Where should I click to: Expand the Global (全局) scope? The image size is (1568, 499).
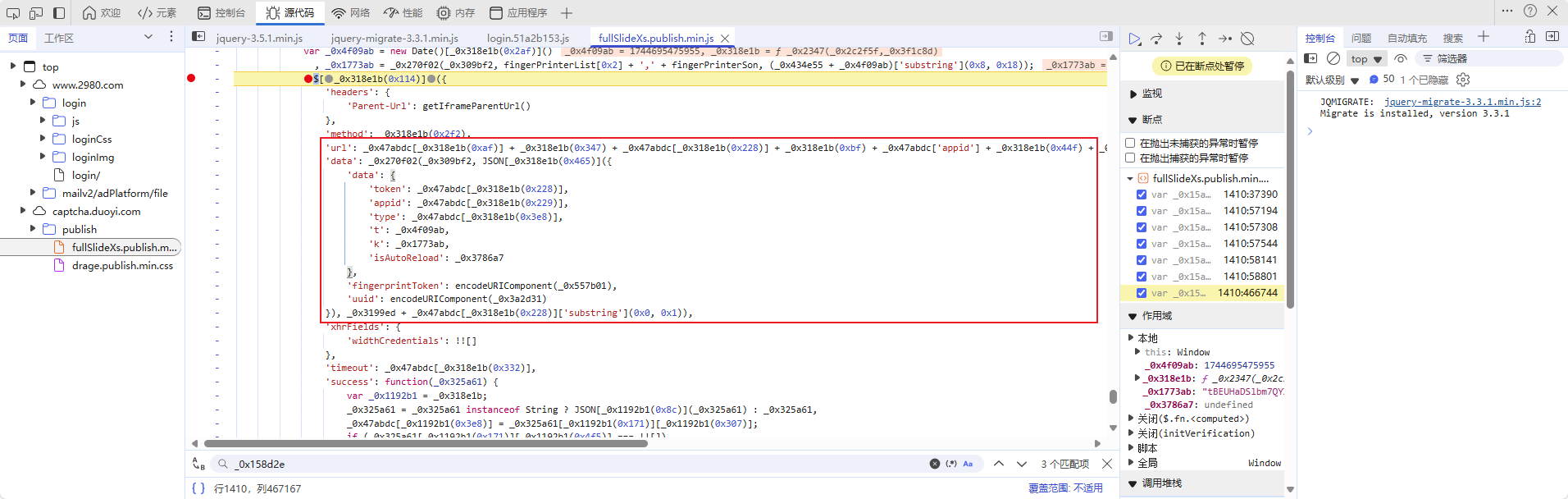tap(1131, 463)
